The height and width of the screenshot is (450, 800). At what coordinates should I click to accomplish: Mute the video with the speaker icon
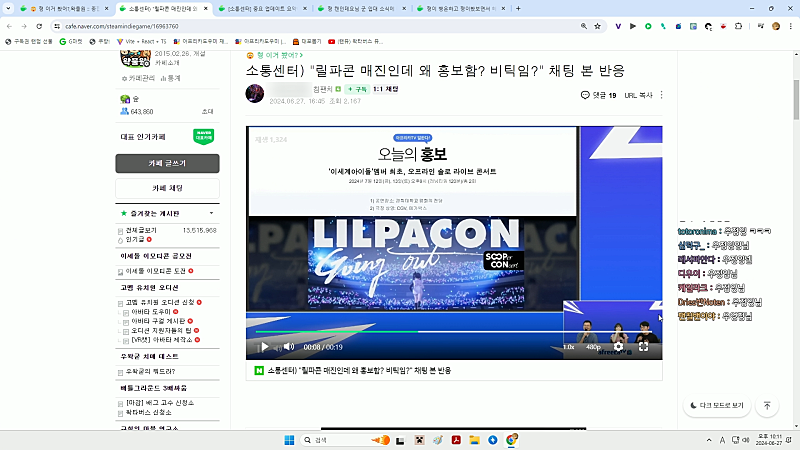pos(289,347)
